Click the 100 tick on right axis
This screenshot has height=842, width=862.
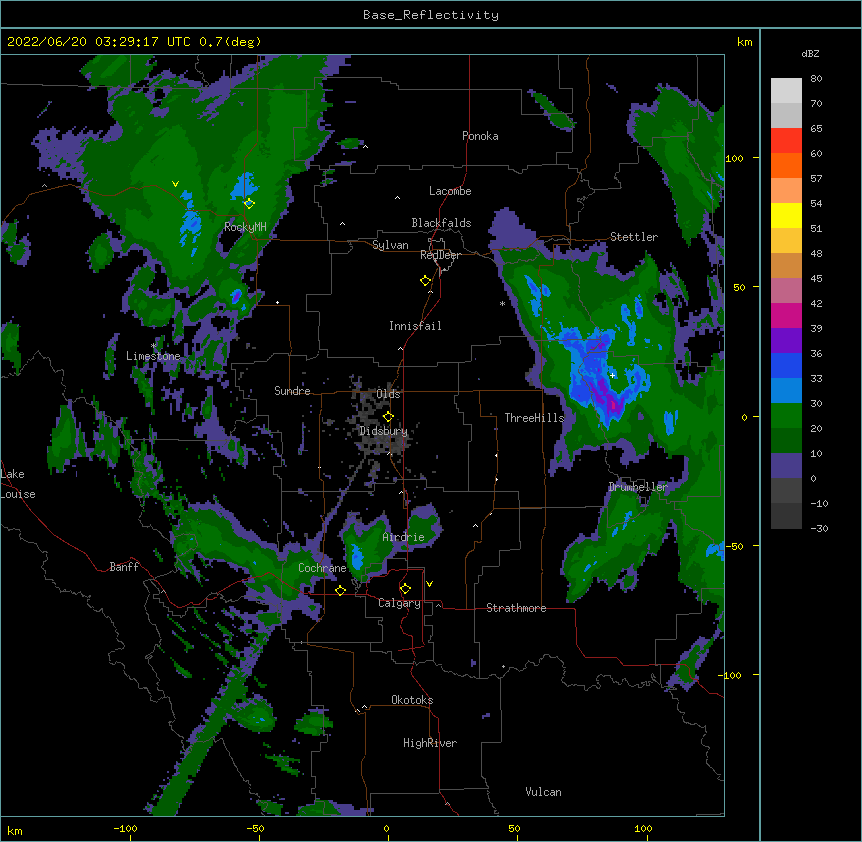click(734, 159)
